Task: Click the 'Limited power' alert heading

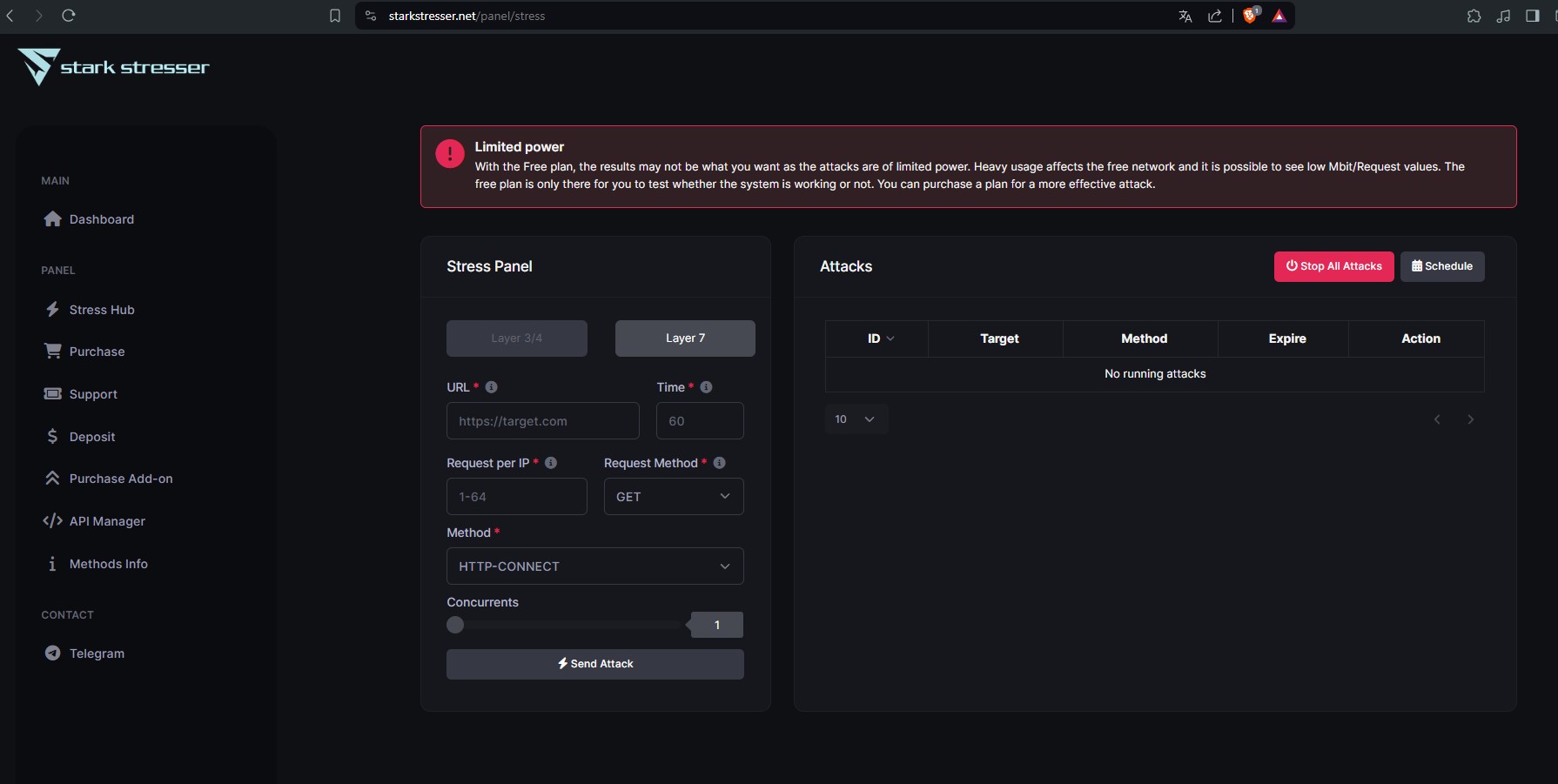Action: (520, 147)
